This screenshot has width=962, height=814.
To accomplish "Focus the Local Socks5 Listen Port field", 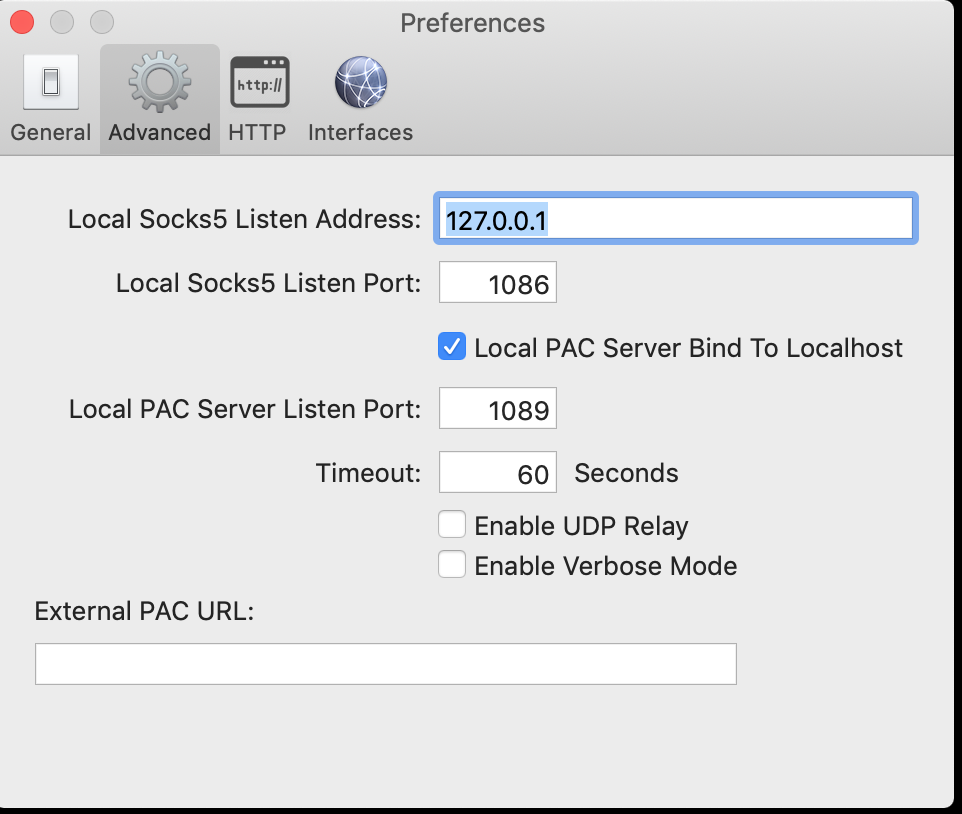I will coord(497,284).
